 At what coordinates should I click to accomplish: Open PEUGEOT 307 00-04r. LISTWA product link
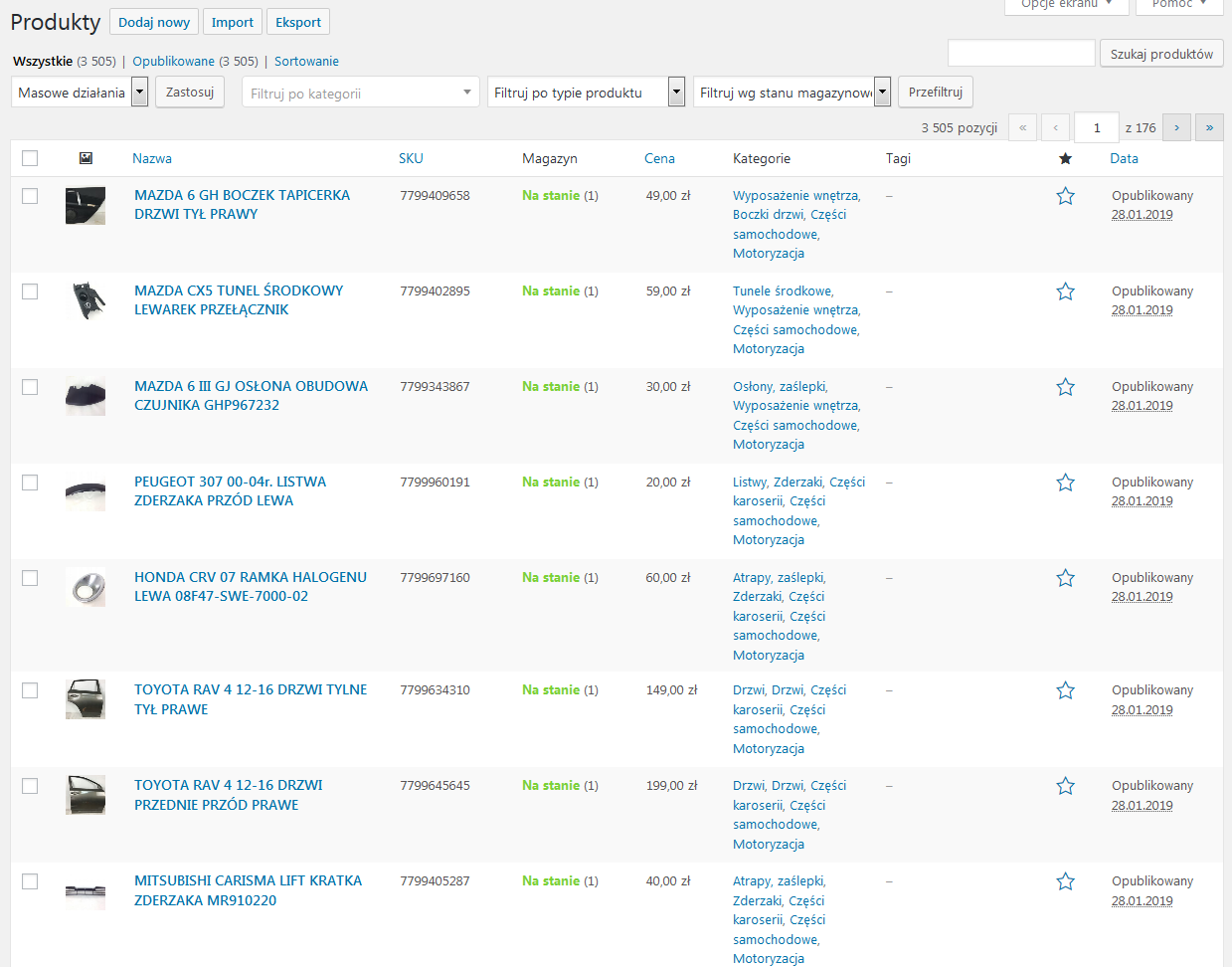(230, 491)
